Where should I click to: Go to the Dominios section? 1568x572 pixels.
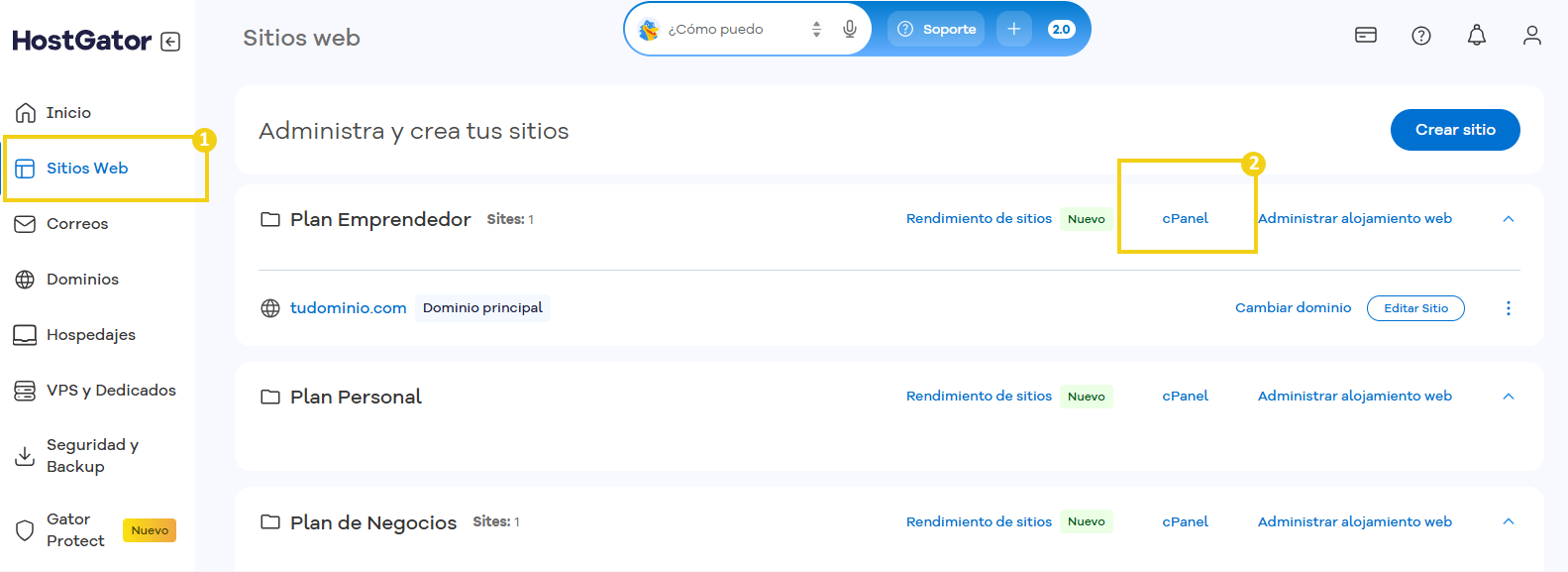pyautogui.click(x=82, y=280)
